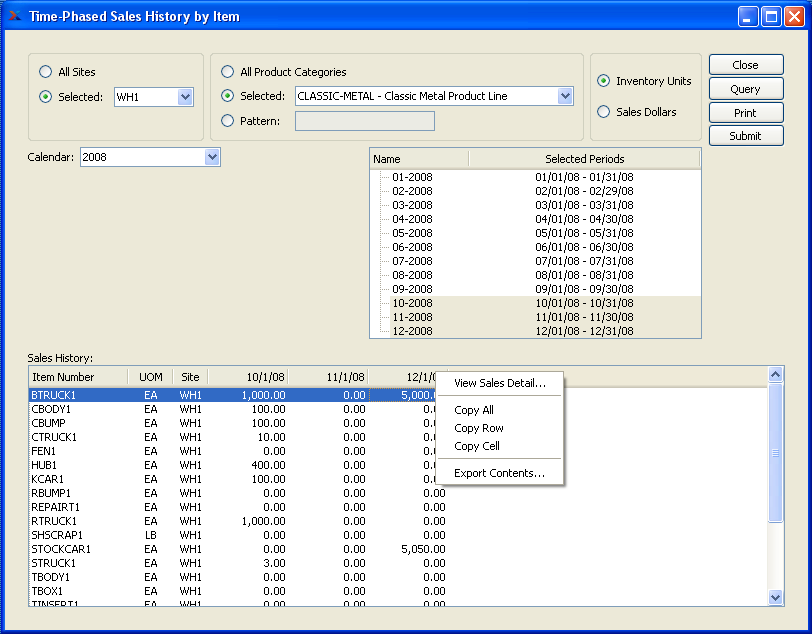This screenshot has height=634, width=812.
Task: Switch to Sales Dollars display
Action: 604,112
